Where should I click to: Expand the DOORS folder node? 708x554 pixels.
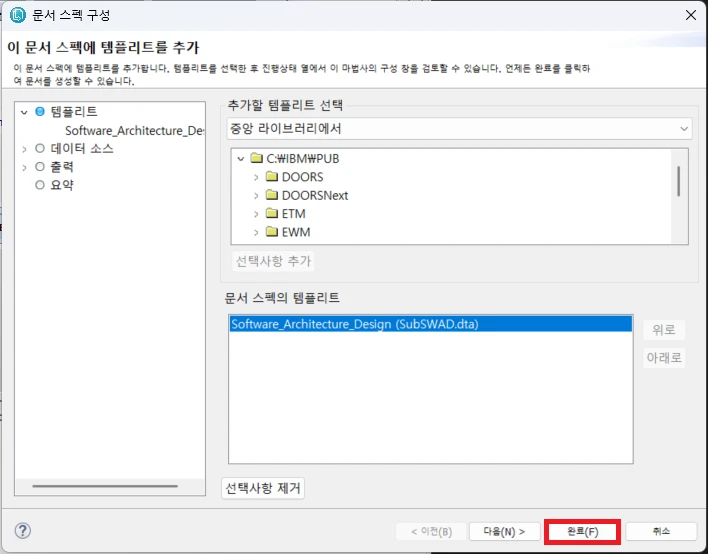pyautogui.click(x=257, y=177)
